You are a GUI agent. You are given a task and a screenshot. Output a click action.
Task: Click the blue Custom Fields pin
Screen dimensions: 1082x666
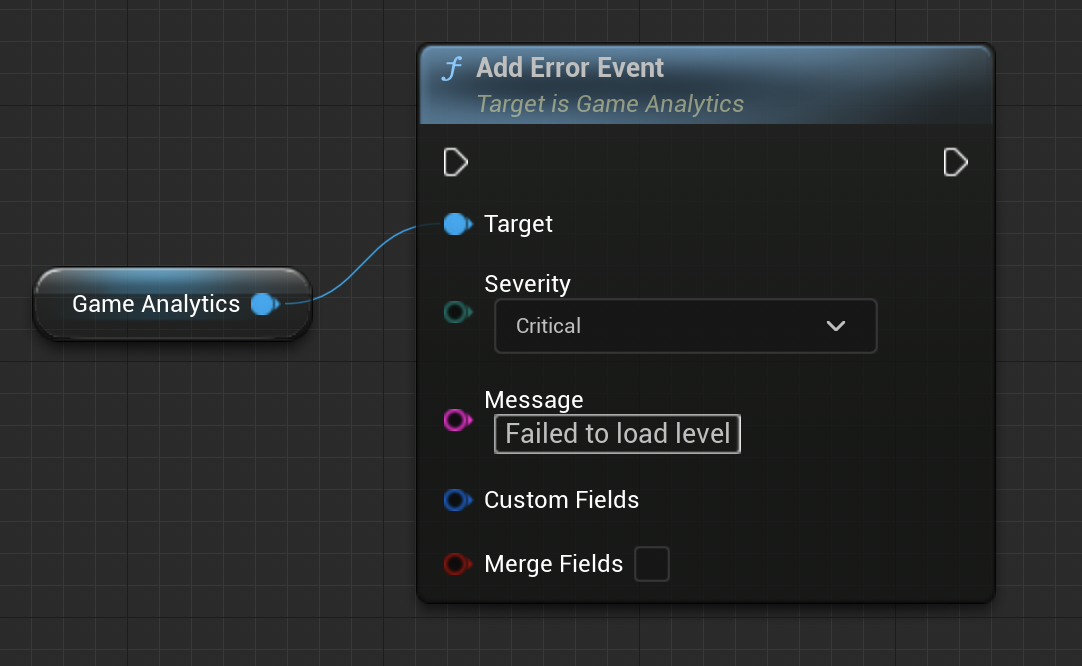[x=456, y=500]
